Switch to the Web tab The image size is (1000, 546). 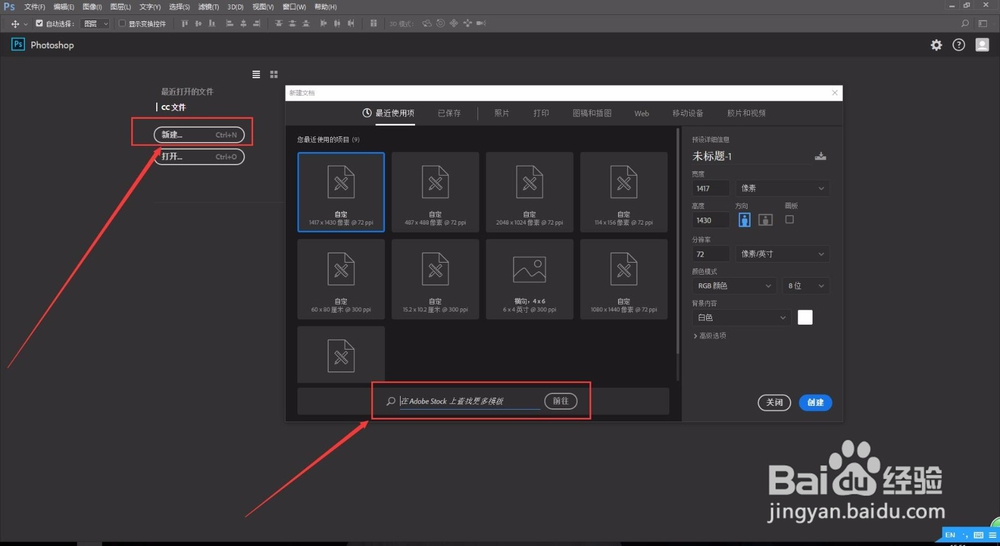[x=642, y=114]
